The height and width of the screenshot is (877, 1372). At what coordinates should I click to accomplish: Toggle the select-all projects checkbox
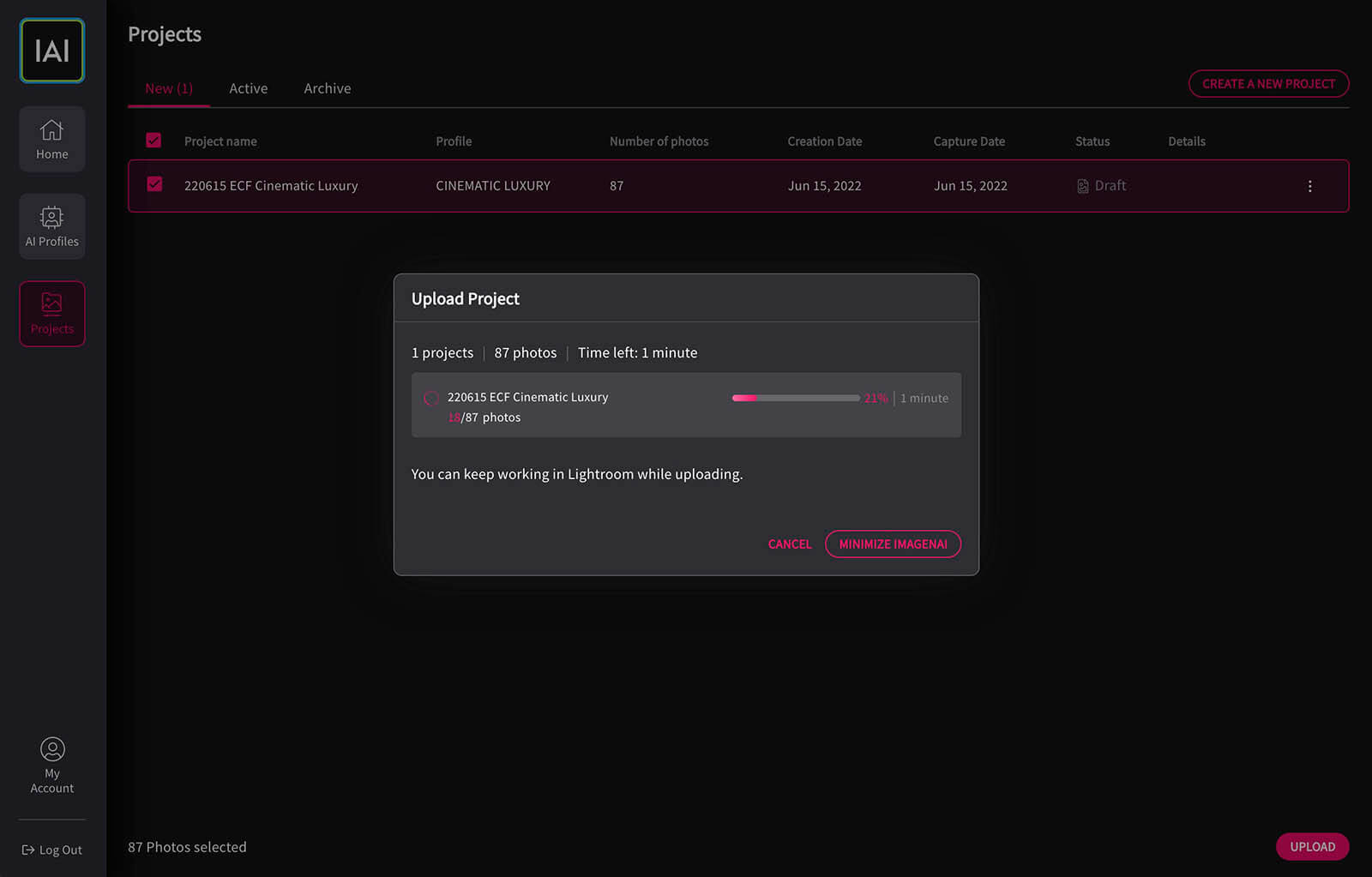(153, 141)
